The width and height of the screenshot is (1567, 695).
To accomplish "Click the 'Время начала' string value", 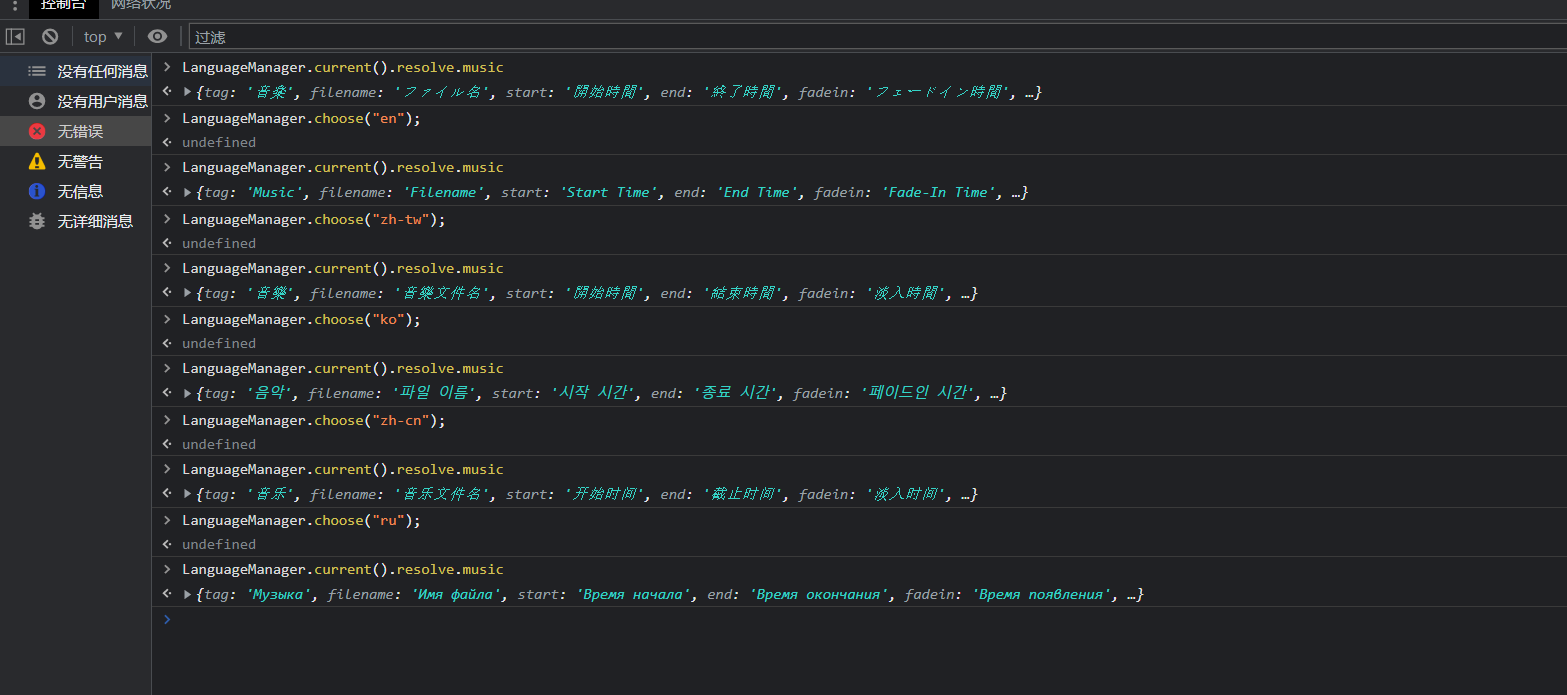I will coord(634,594).
